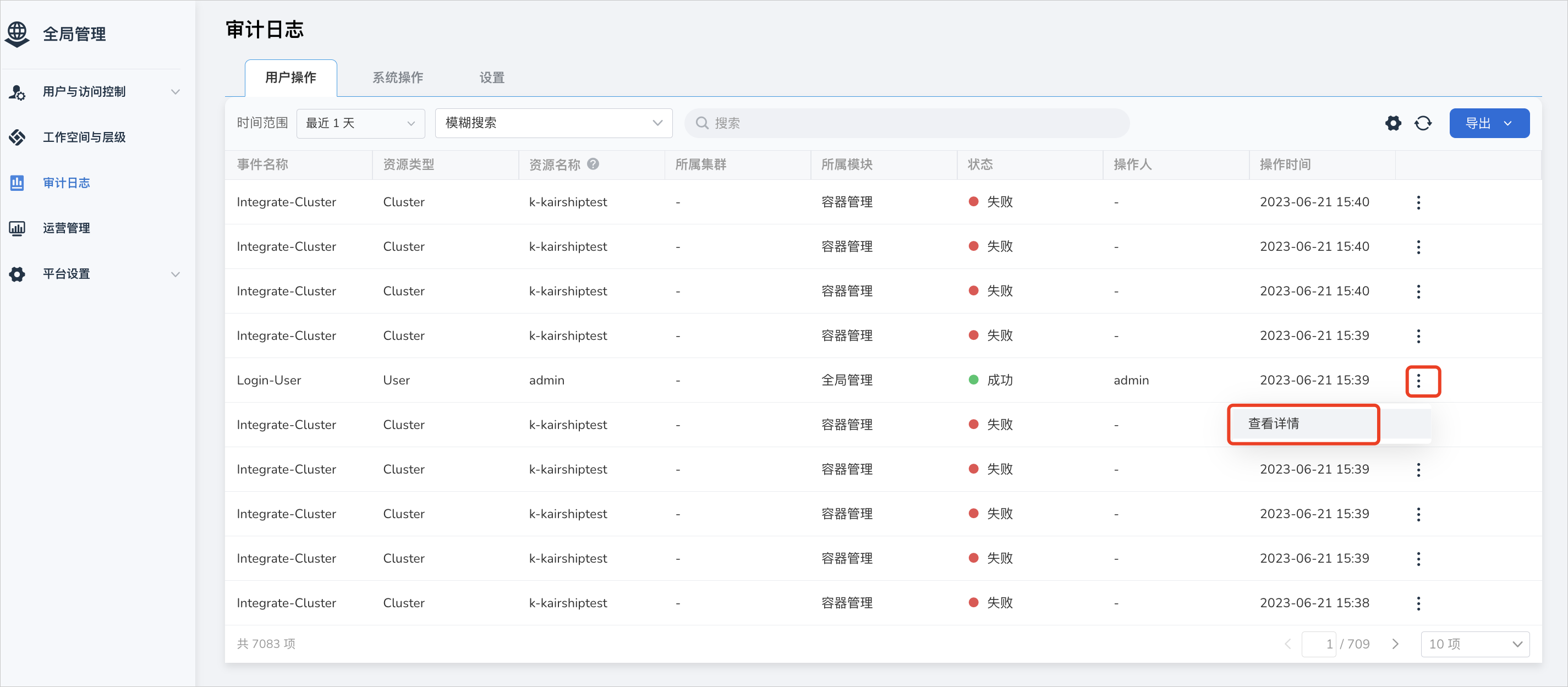Screen dimensions: 1568x687
Task: Click the 全局管理 title text
Action: click(74, 34)
